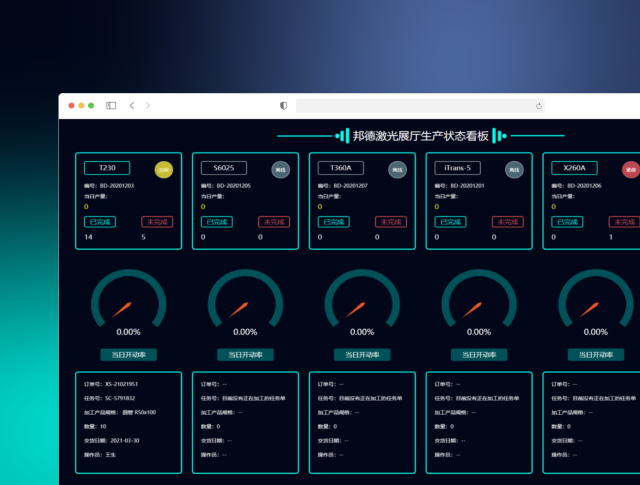Click the gauge dial under T230
This screenshot has width=640, height=485.
[x=129, y=299]
